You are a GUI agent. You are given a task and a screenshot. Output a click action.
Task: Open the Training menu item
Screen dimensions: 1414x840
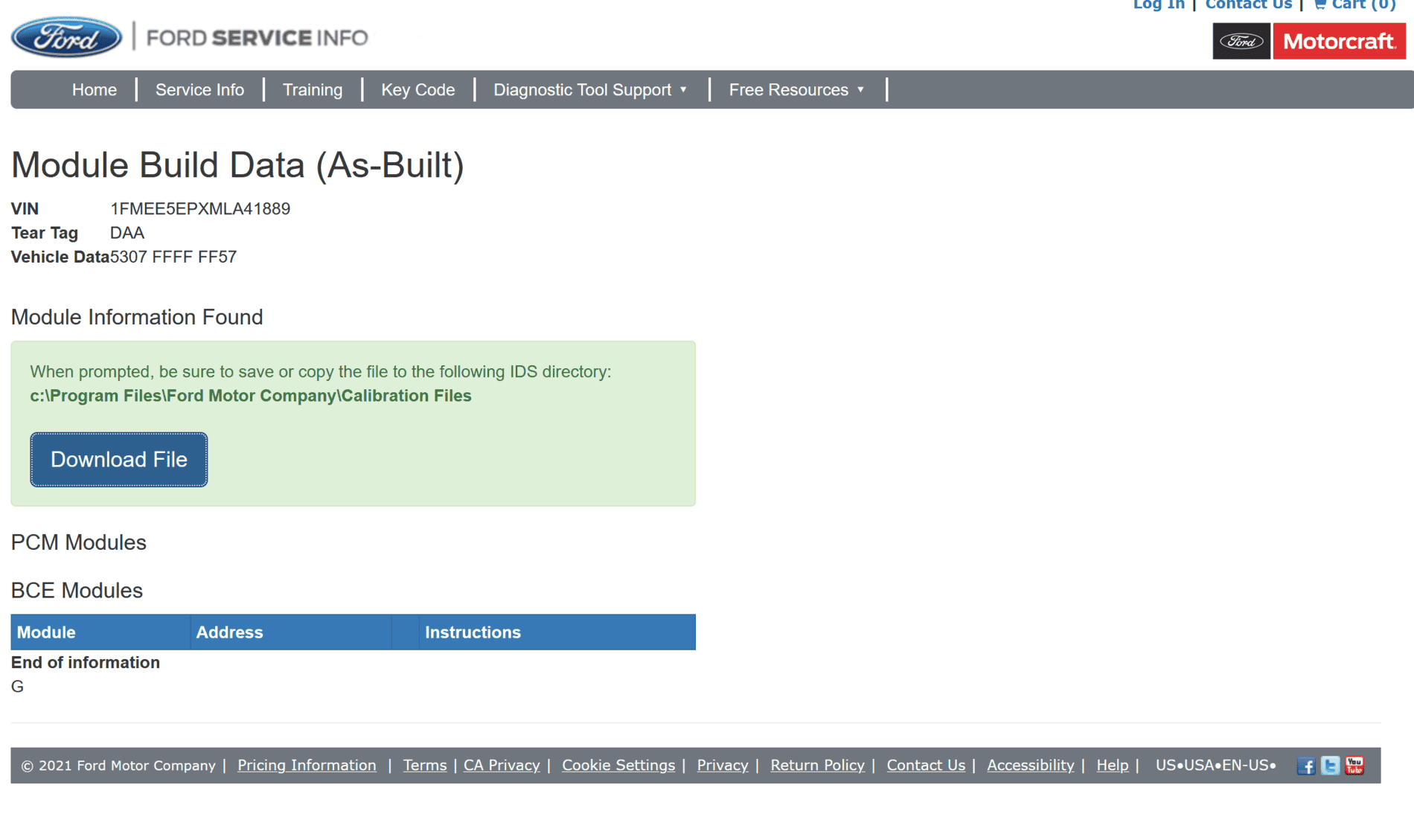point(313,90)
